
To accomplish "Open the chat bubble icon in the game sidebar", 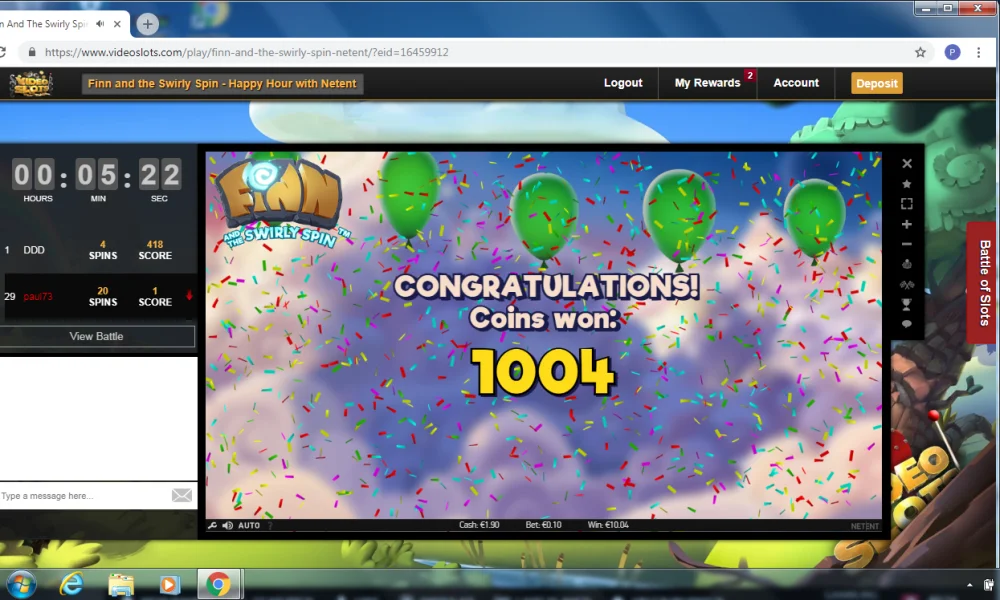I will pos(906,324).
